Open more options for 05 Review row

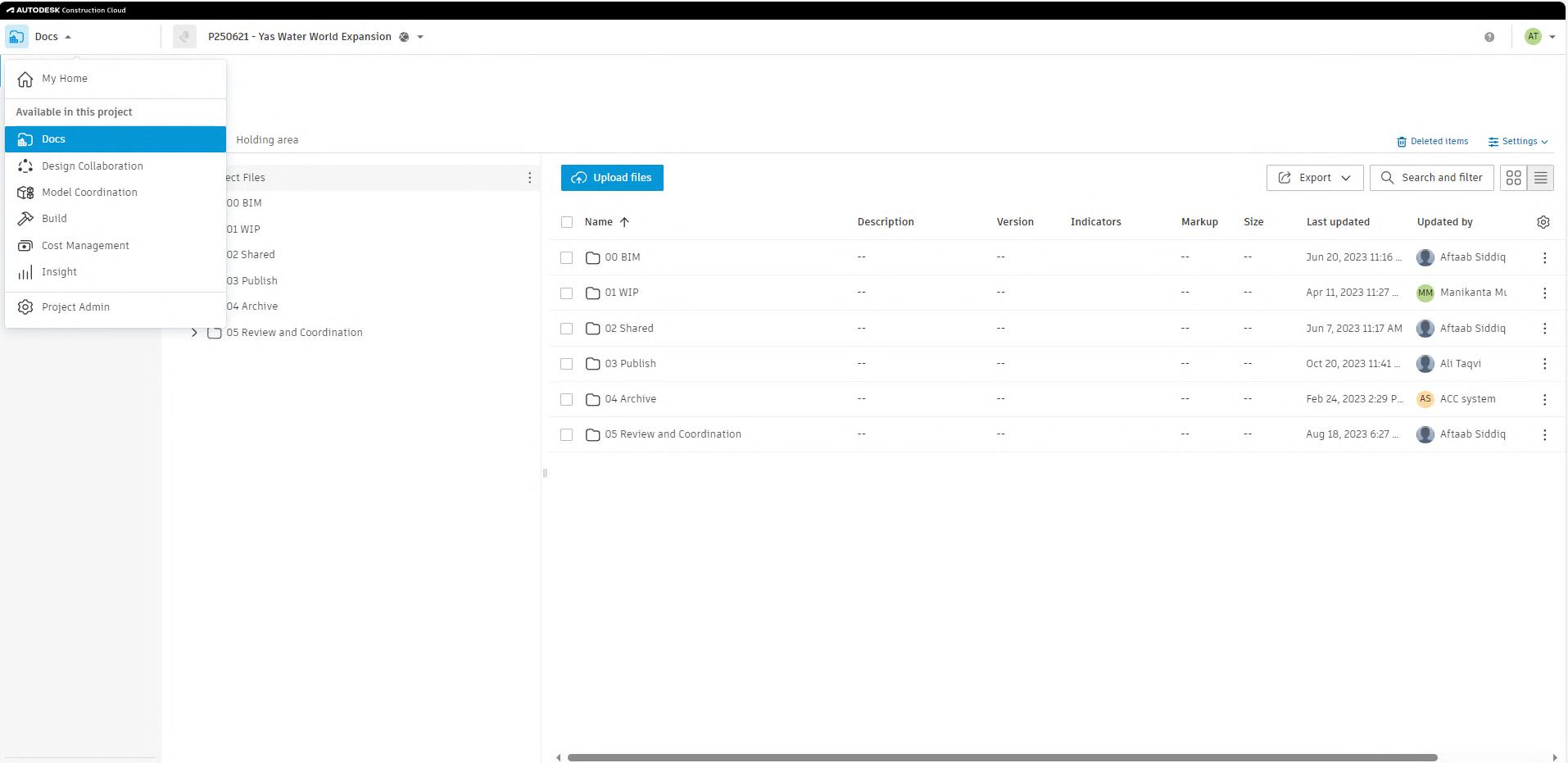pyautogui.click(x=1544, y=434)
